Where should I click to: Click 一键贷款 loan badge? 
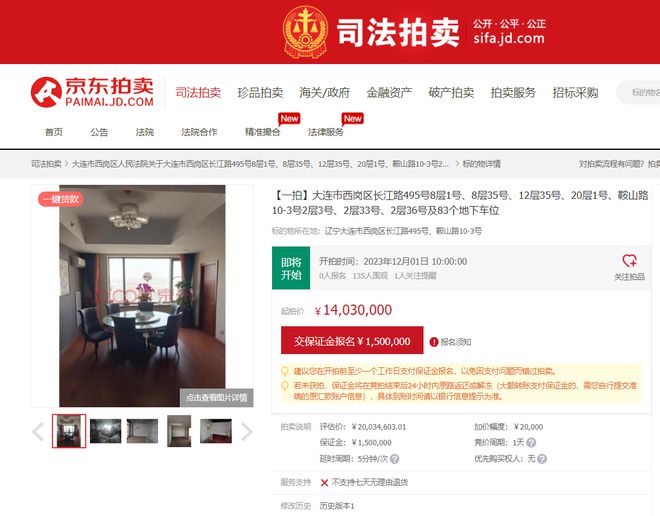[x=61, y=199]
